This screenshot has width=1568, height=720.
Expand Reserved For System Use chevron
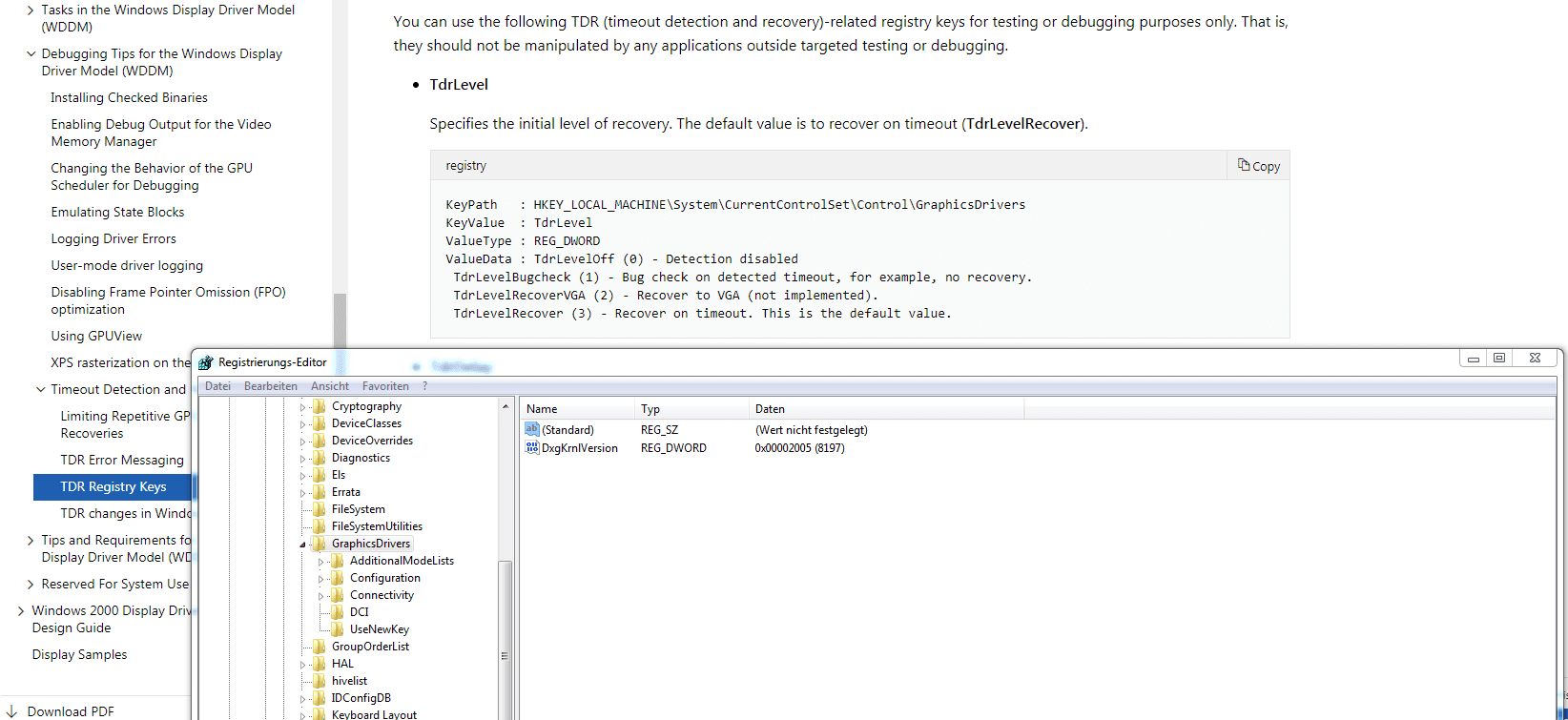click(31, 584)
